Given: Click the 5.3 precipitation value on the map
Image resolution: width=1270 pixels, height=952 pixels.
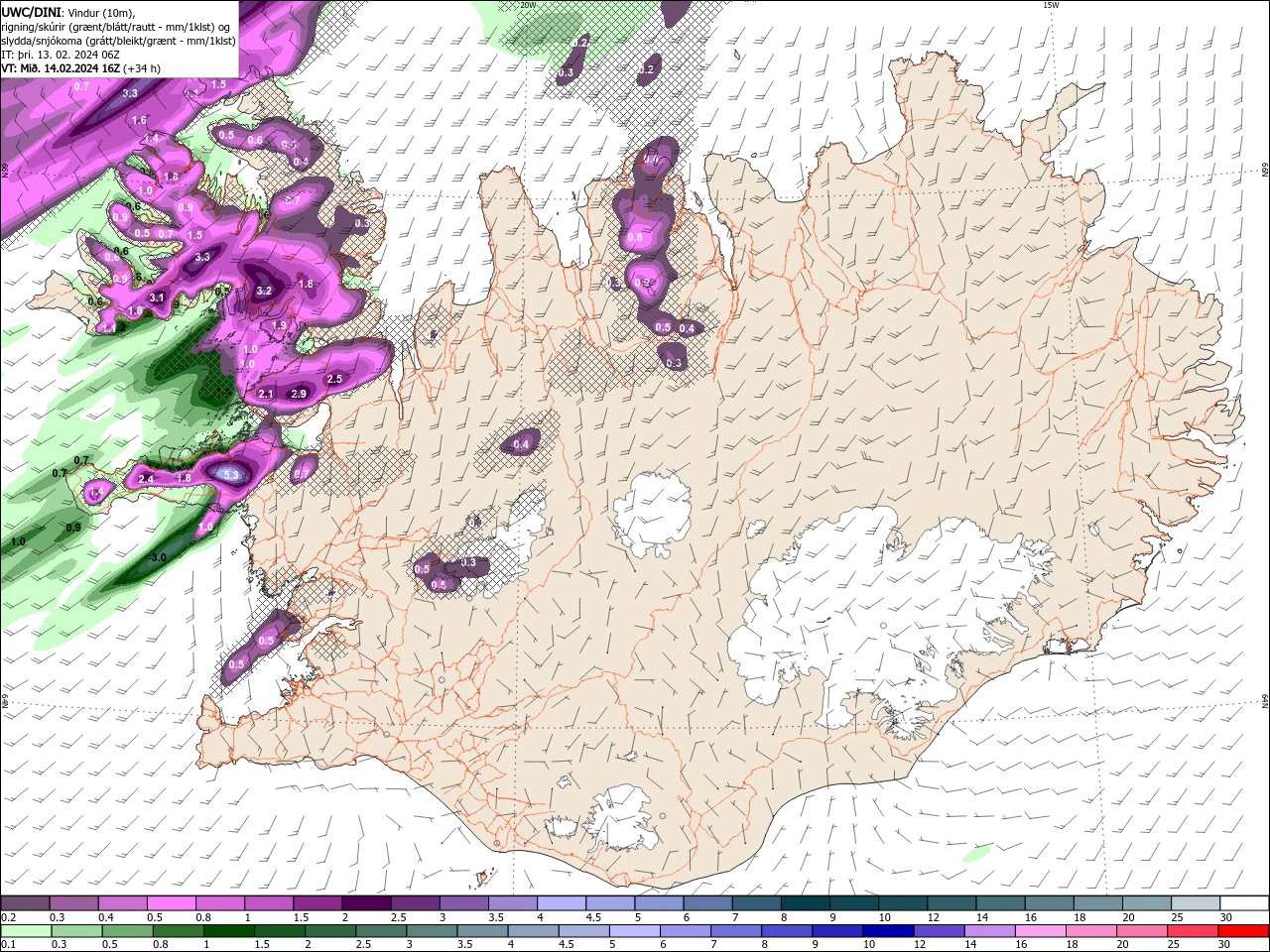Looking at the screenshot, I should tap(231, 476).
